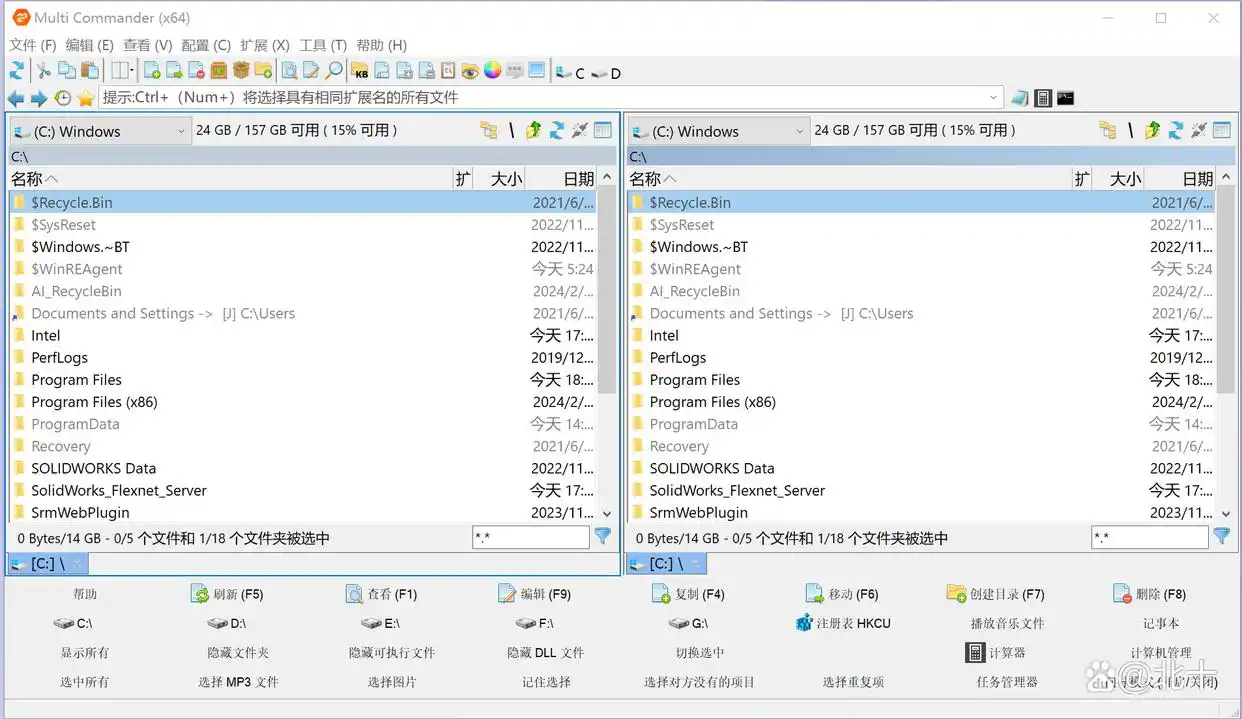
Task: Go up one level in left panel
Action: pyautogui.click(x=533, y=130)
